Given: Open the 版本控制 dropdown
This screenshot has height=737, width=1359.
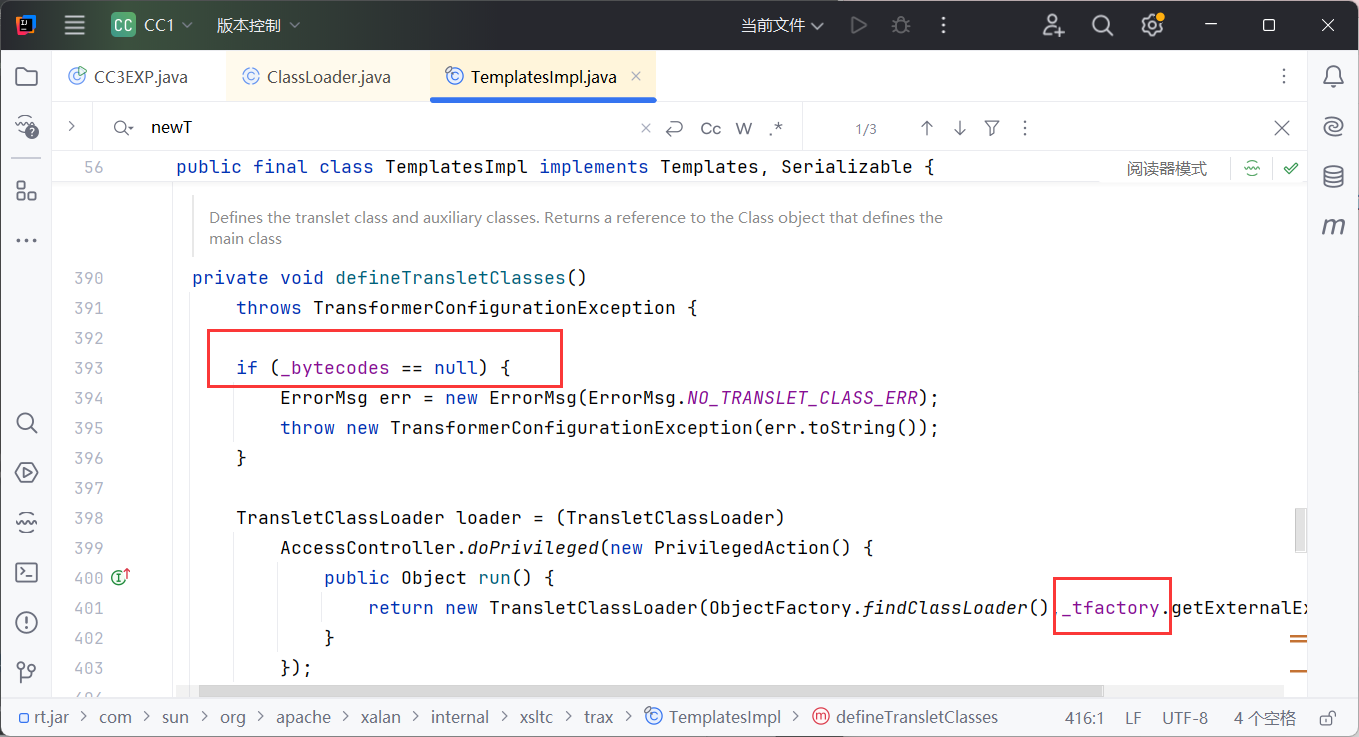Looking at the screenshot, I should 258,26.
